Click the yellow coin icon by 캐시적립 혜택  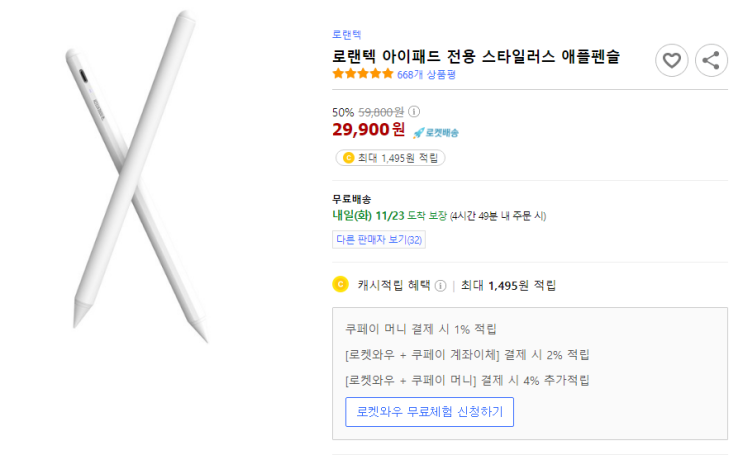click(340, 284)
